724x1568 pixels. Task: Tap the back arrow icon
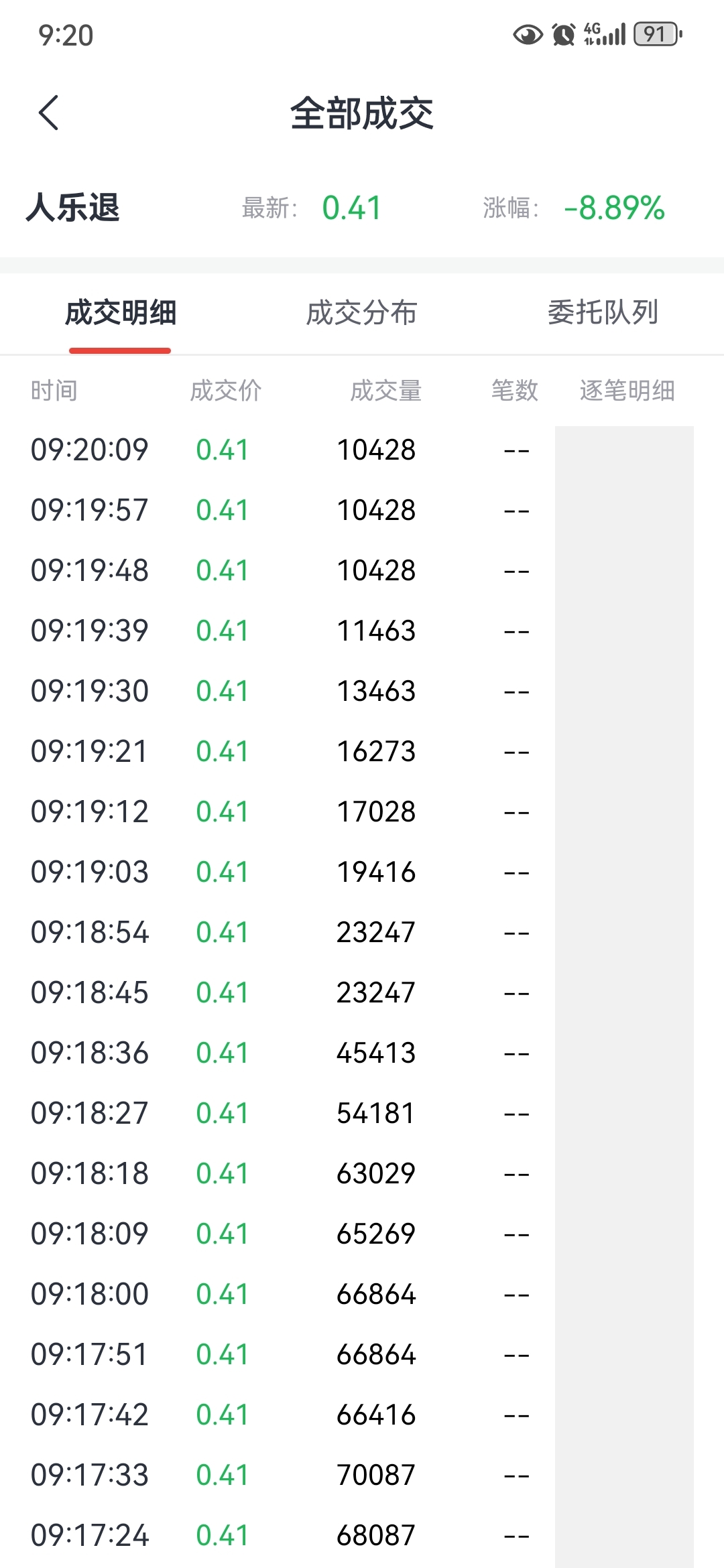(48, 113)
